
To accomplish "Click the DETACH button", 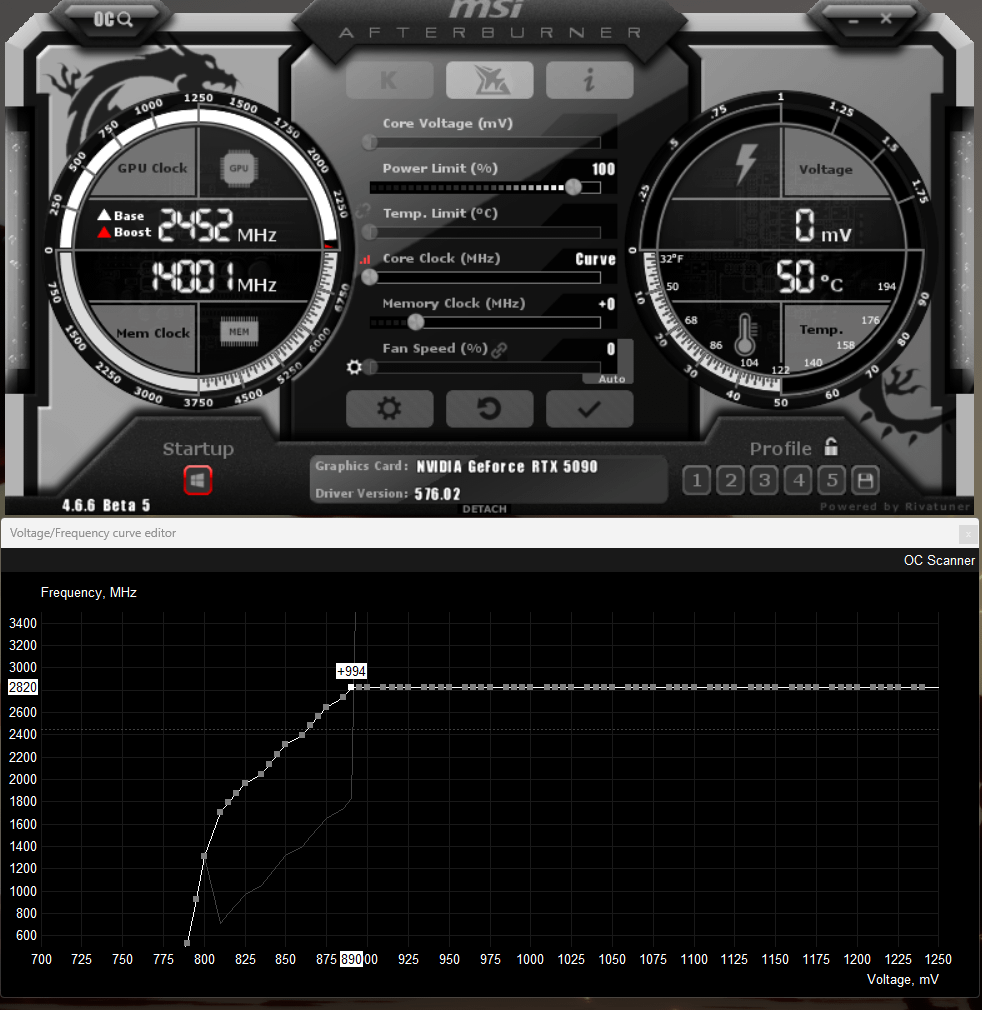I will point(484,509).
